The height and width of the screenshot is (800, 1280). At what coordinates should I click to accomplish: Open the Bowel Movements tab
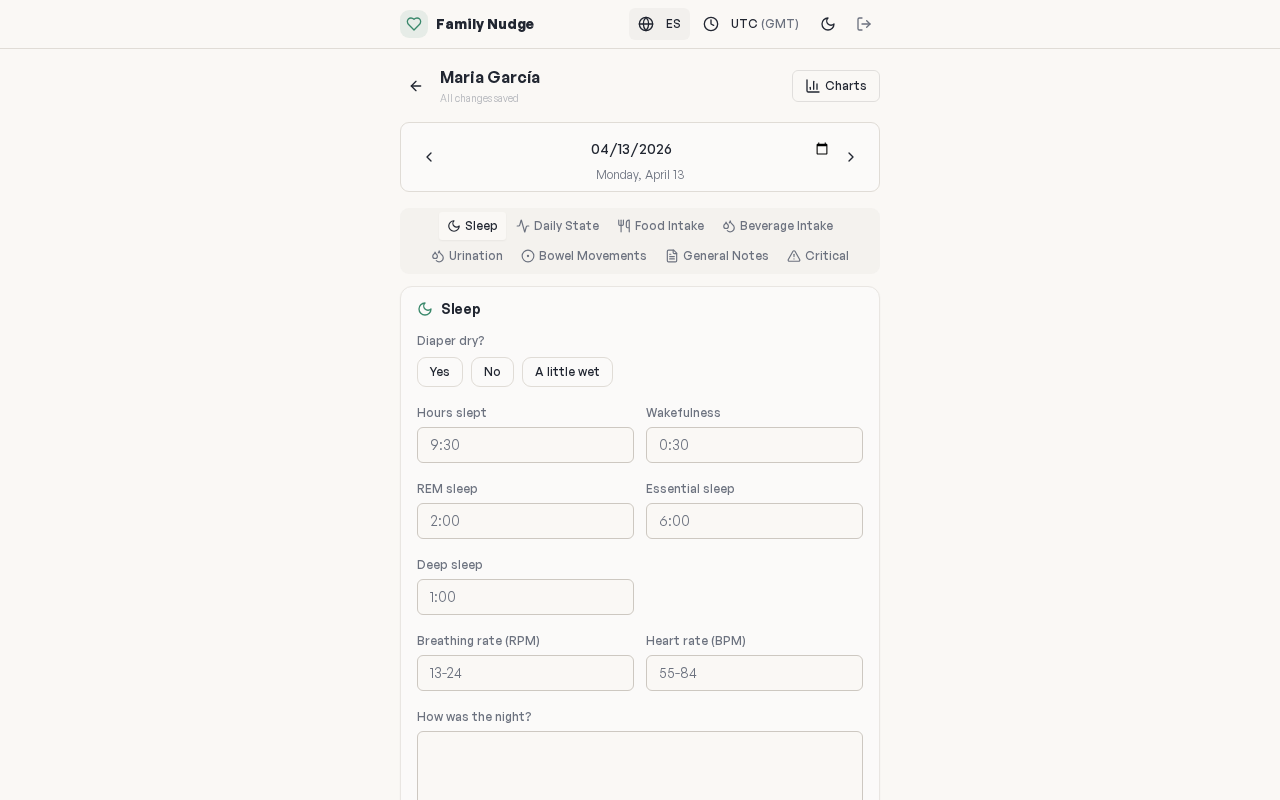point(584,256)
